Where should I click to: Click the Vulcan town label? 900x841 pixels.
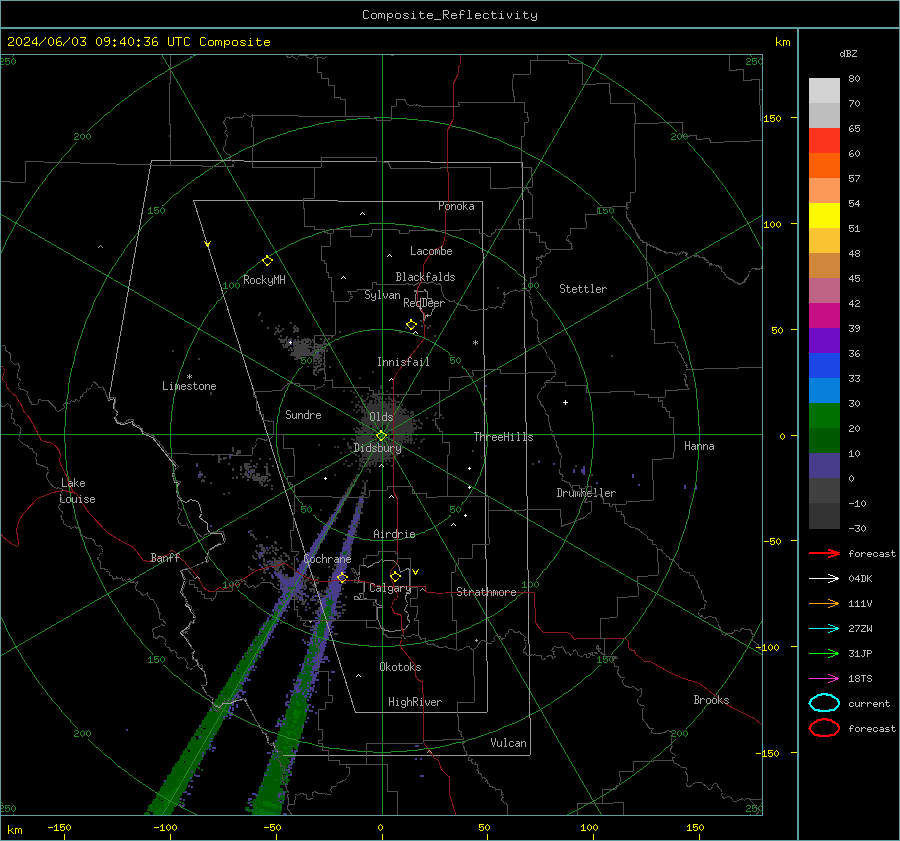(508, 743)
